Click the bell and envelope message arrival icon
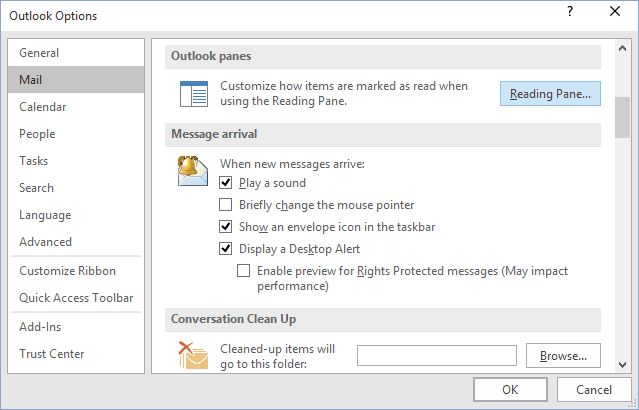Image resolution: width=639 pixels, height=410 pixels. coord(193,171)
